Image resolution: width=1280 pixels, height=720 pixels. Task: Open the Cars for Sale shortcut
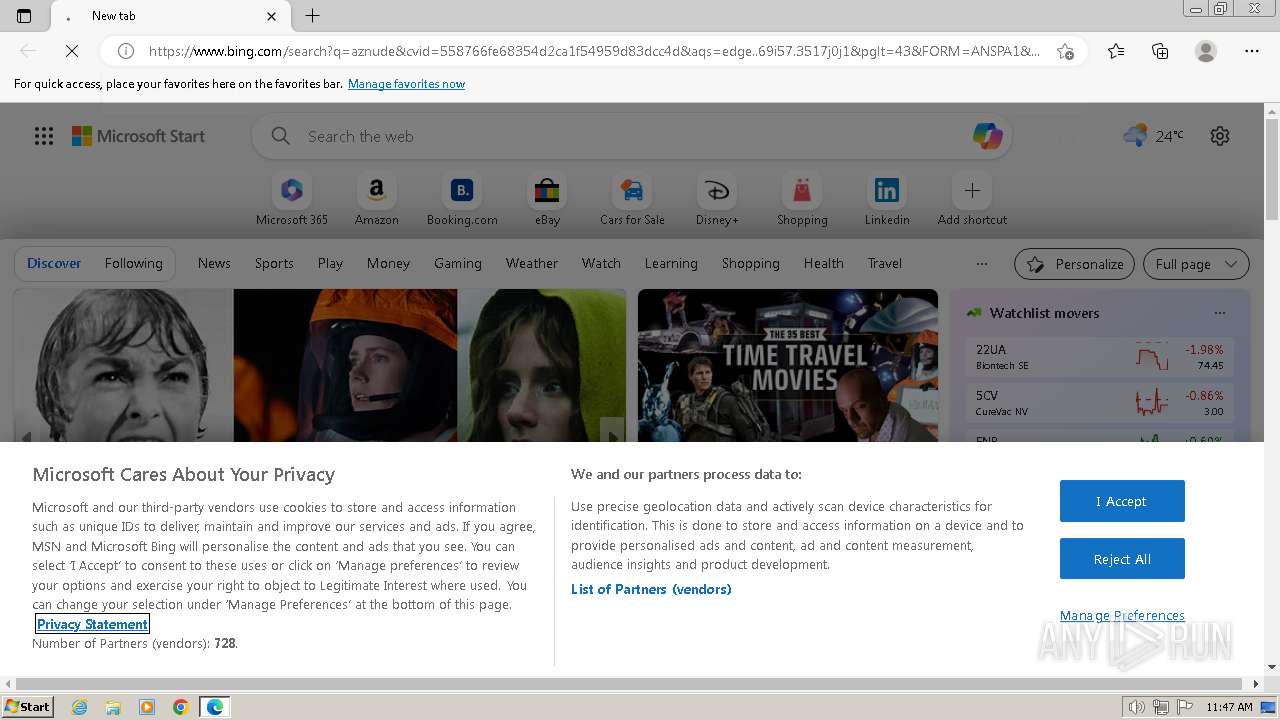(x=632, y=200)
